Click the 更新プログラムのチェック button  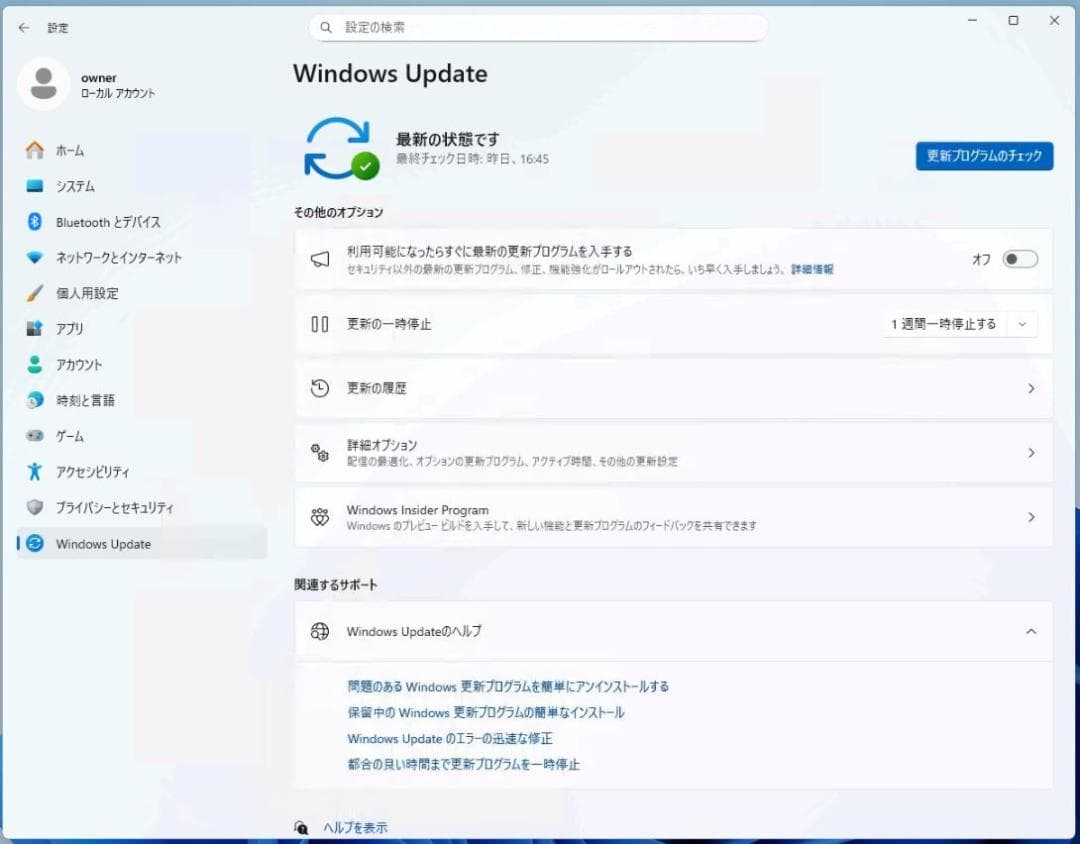pyautogui.click(x=984, y=156)
